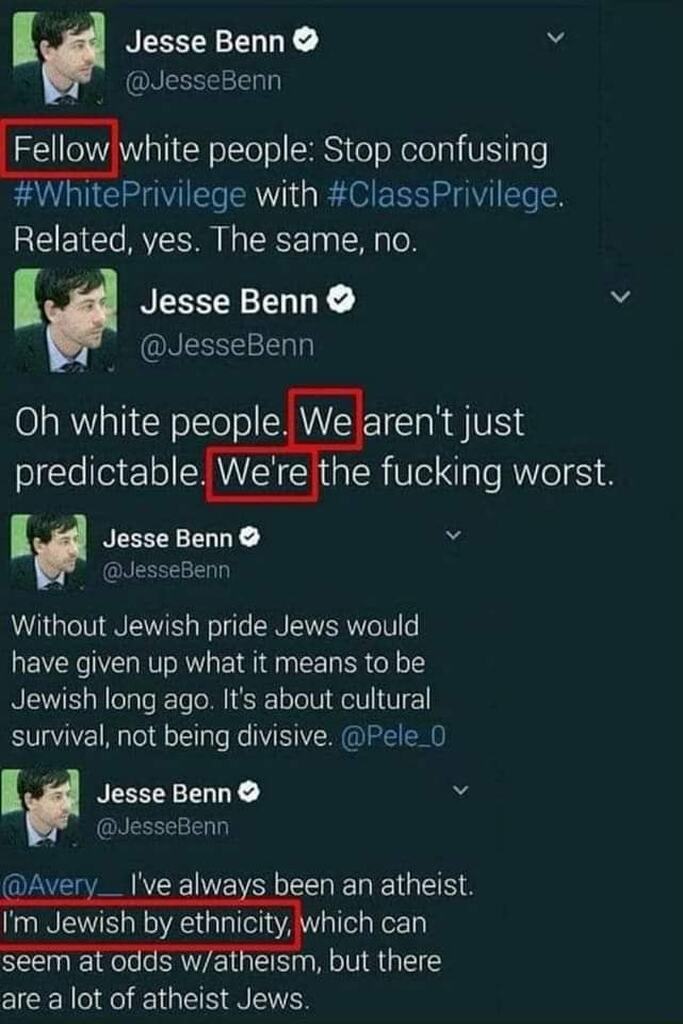Click the profile photo on the "Oh white people" tweet
This screenshot has height=1024, width=683.
pyautogui.click(x=65, y=320)
